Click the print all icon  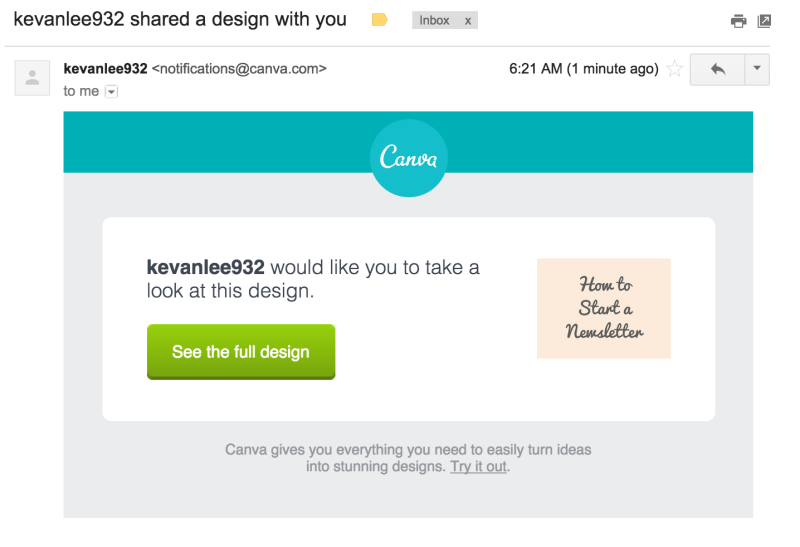tap(738, 21)
